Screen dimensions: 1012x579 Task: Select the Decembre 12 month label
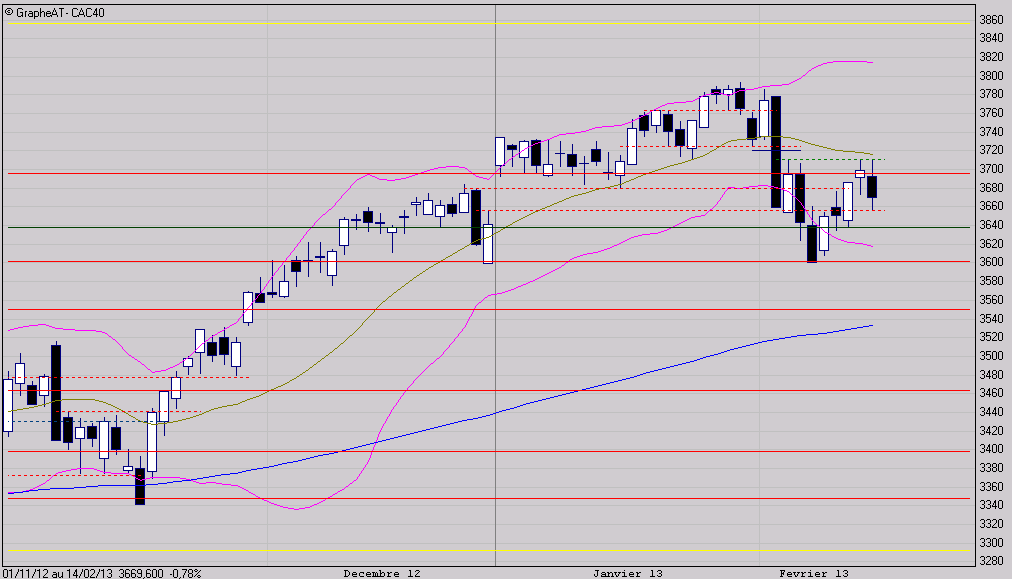(382, 573)
